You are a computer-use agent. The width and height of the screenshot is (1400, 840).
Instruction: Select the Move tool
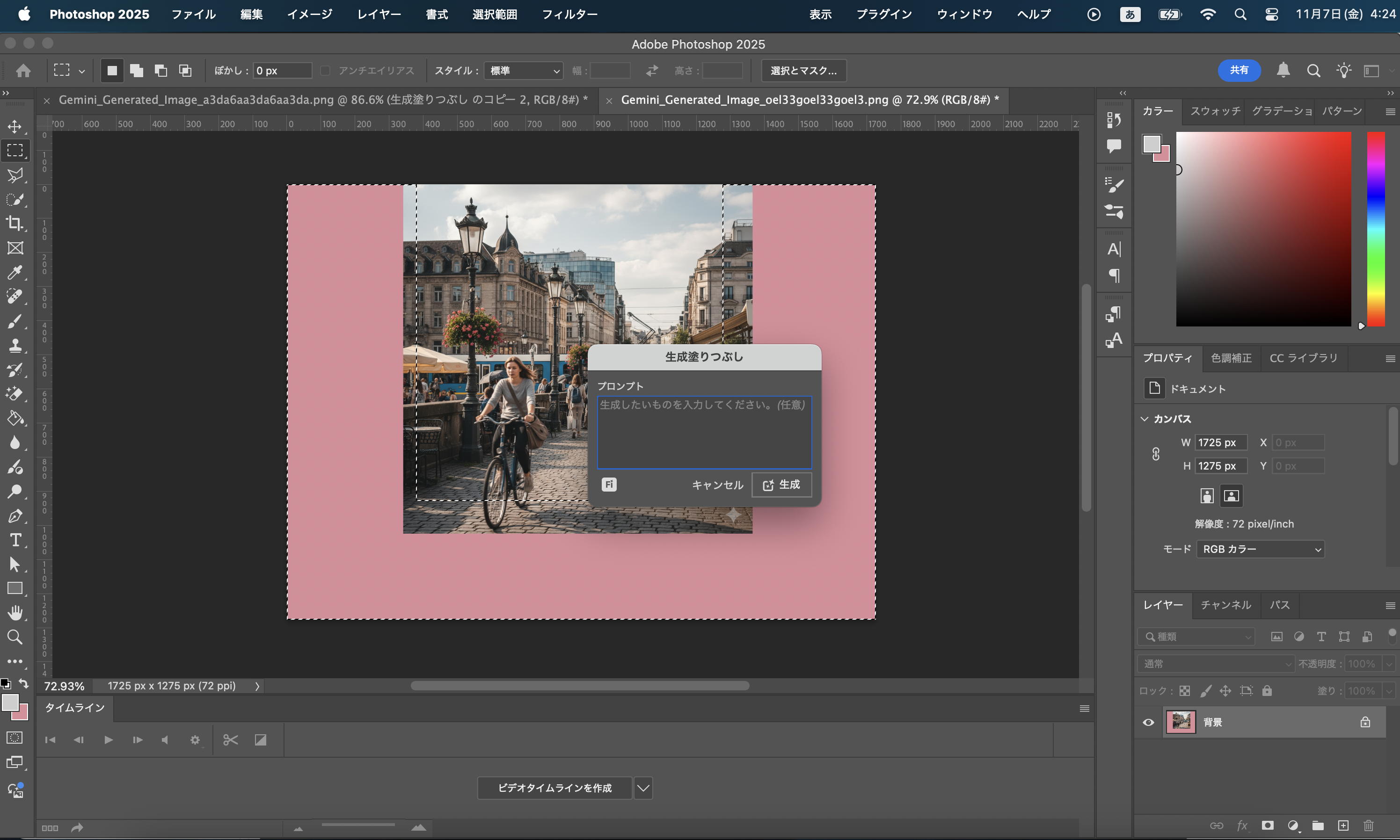coord(15,126)
